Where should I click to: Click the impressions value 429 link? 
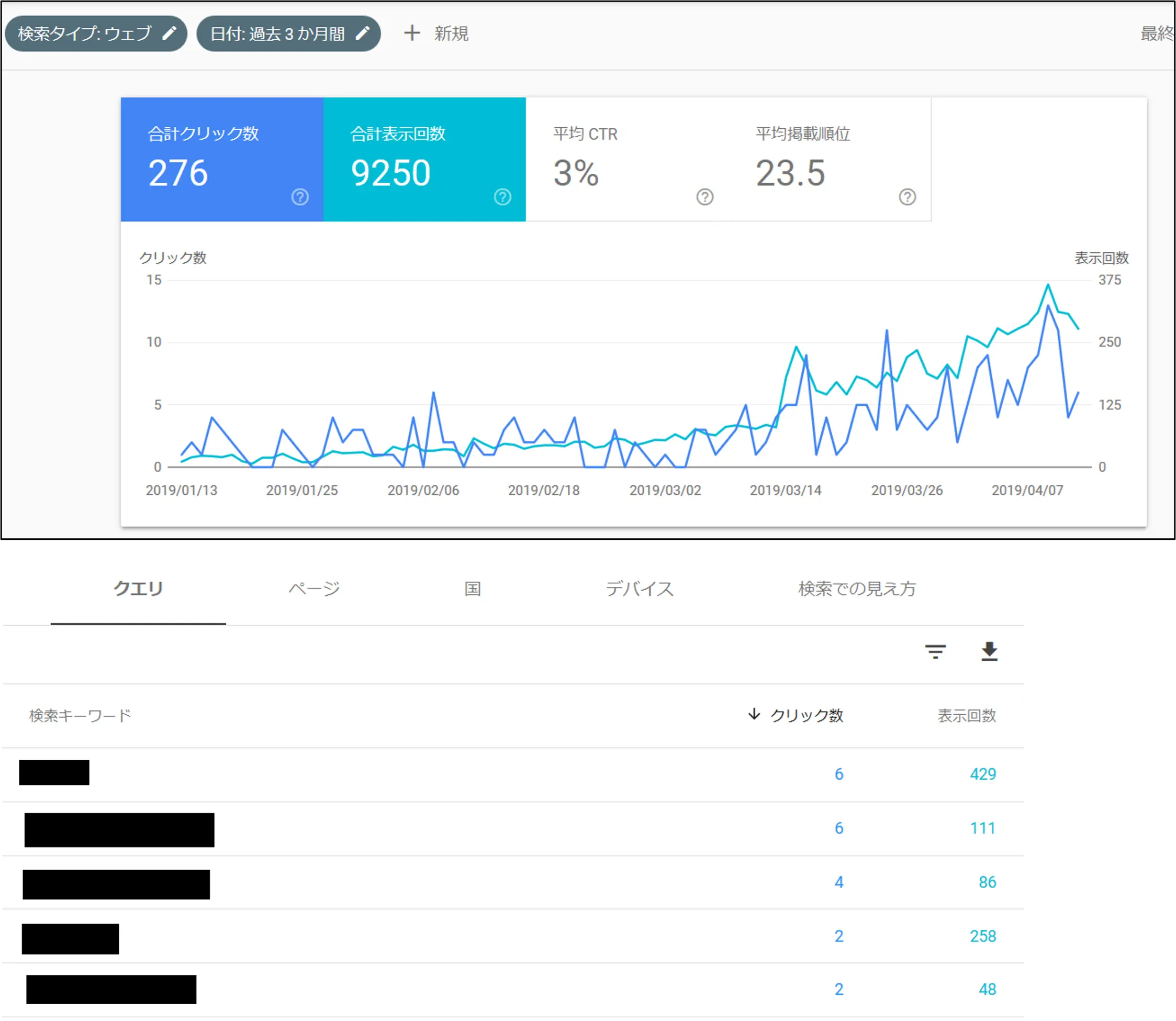pyautogui.click(x=983, y=774)
